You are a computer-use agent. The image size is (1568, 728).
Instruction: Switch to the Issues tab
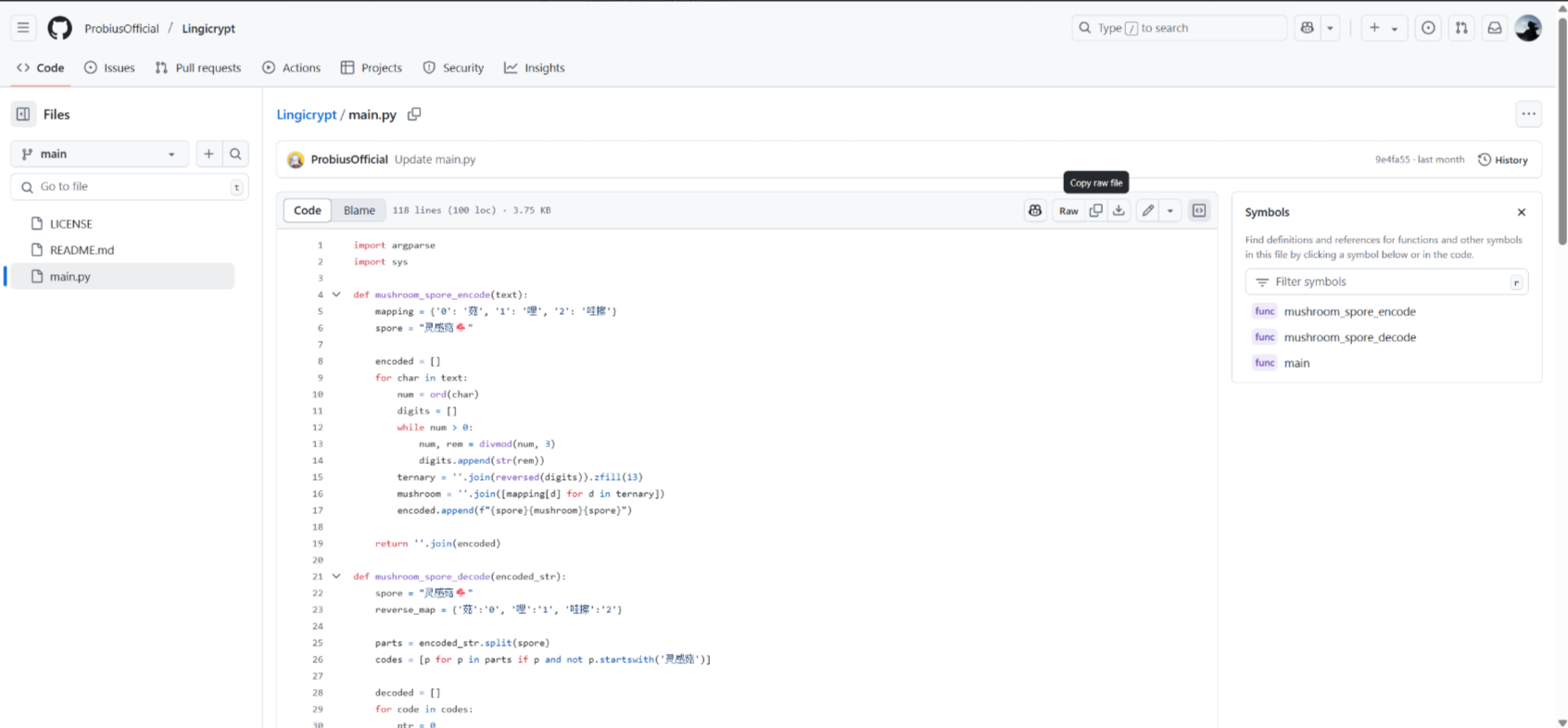[x=109, y=68]
